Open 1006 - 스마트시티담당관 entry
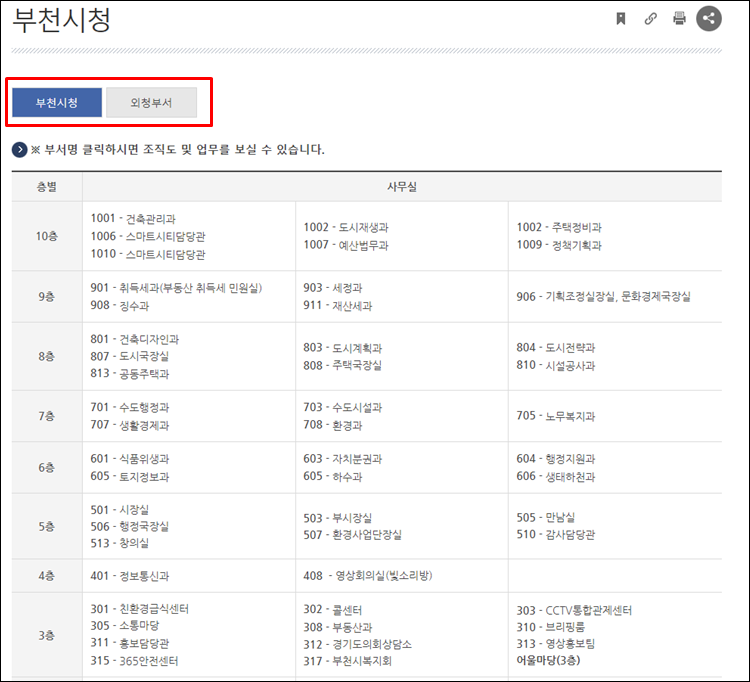 [148, 236]
